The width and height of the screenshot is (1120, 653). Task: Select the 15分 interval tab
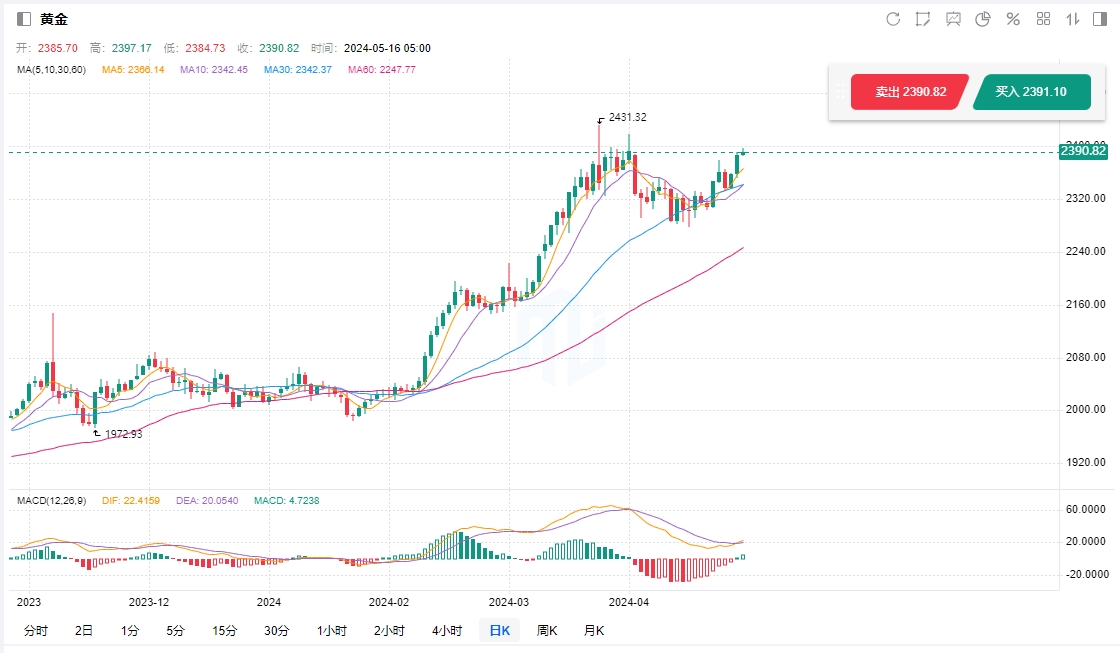click(224, 631)
